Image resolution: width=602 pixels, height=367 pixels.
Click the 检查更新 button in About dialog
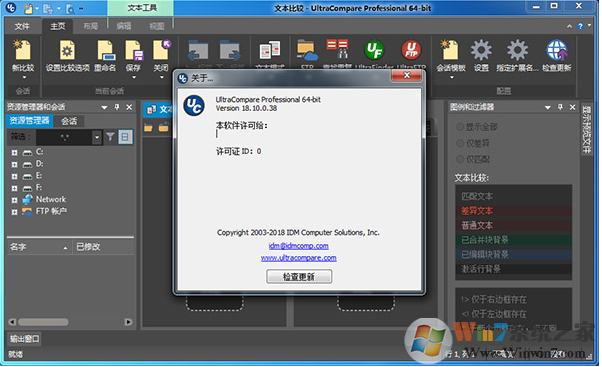tap(299, 276)
